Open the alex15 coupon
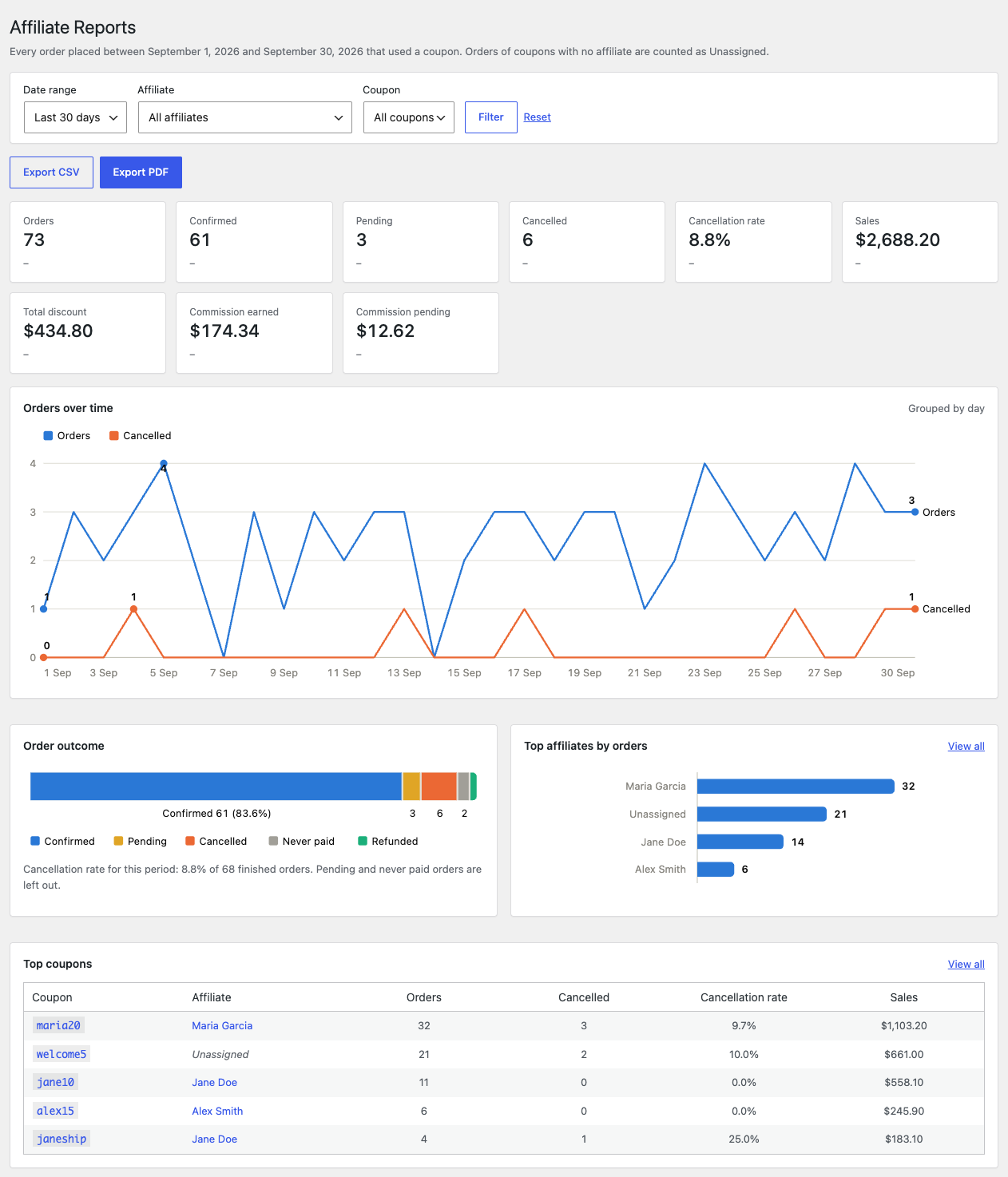Screen dimensions: 1008x1177 pyautogui.click(x=55, y=1111)
